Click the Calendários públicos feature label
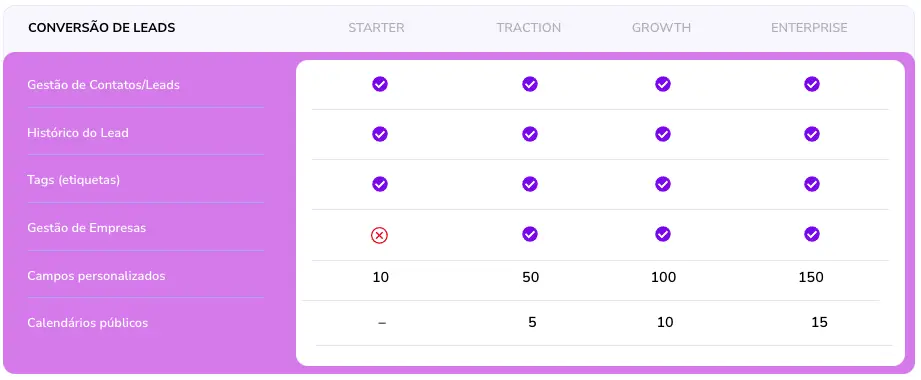Screen dimensions: 921x380 88,323
